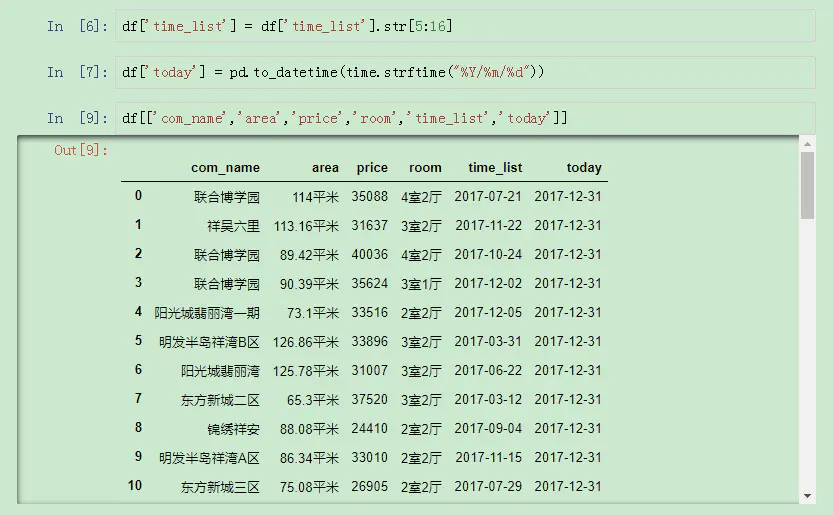This screenshot has height=515, width=833.
Task: Click cell 明发半岛祥湾A区
Action: [209, 458]
